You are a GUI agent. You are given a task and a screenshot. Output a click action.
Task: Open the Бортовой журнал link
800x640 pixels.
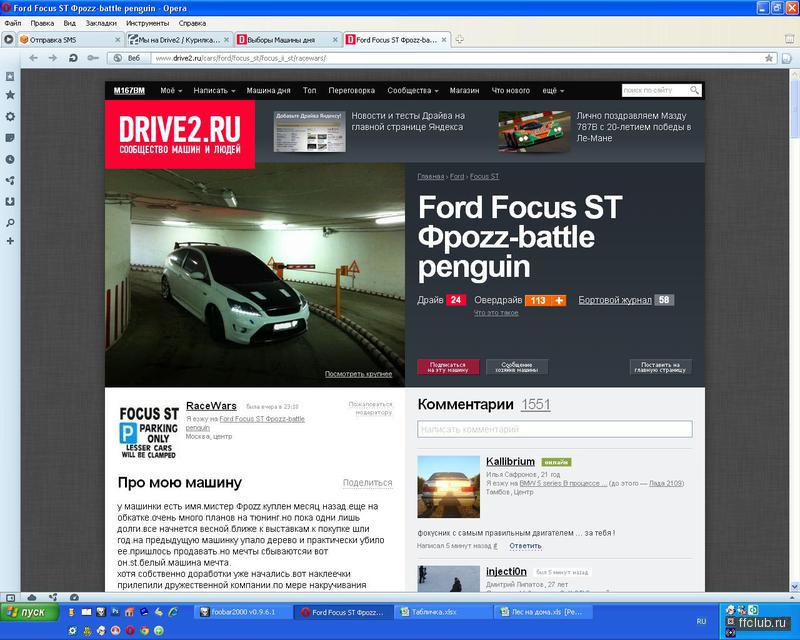point(615,300)
